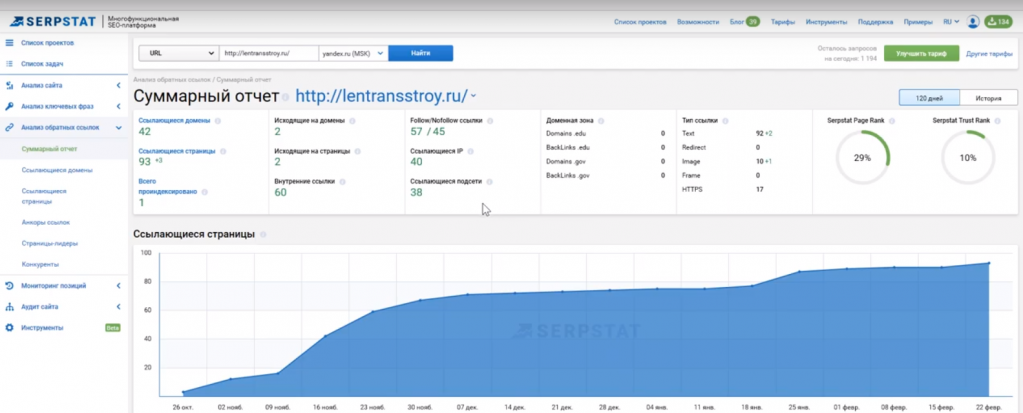Click the Мониторинг позиций clock icon

click(x=9, y=286)
